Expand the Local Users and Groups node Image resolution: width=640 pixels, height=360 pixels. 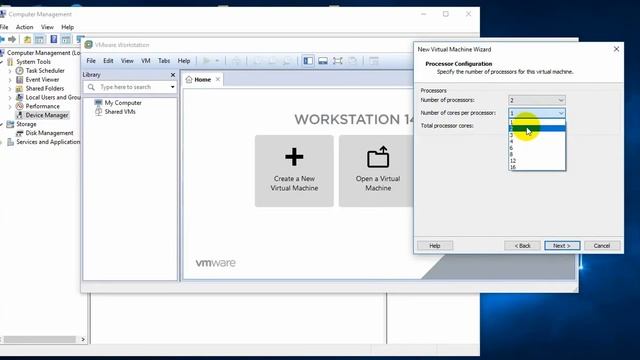tap(10, 98)
